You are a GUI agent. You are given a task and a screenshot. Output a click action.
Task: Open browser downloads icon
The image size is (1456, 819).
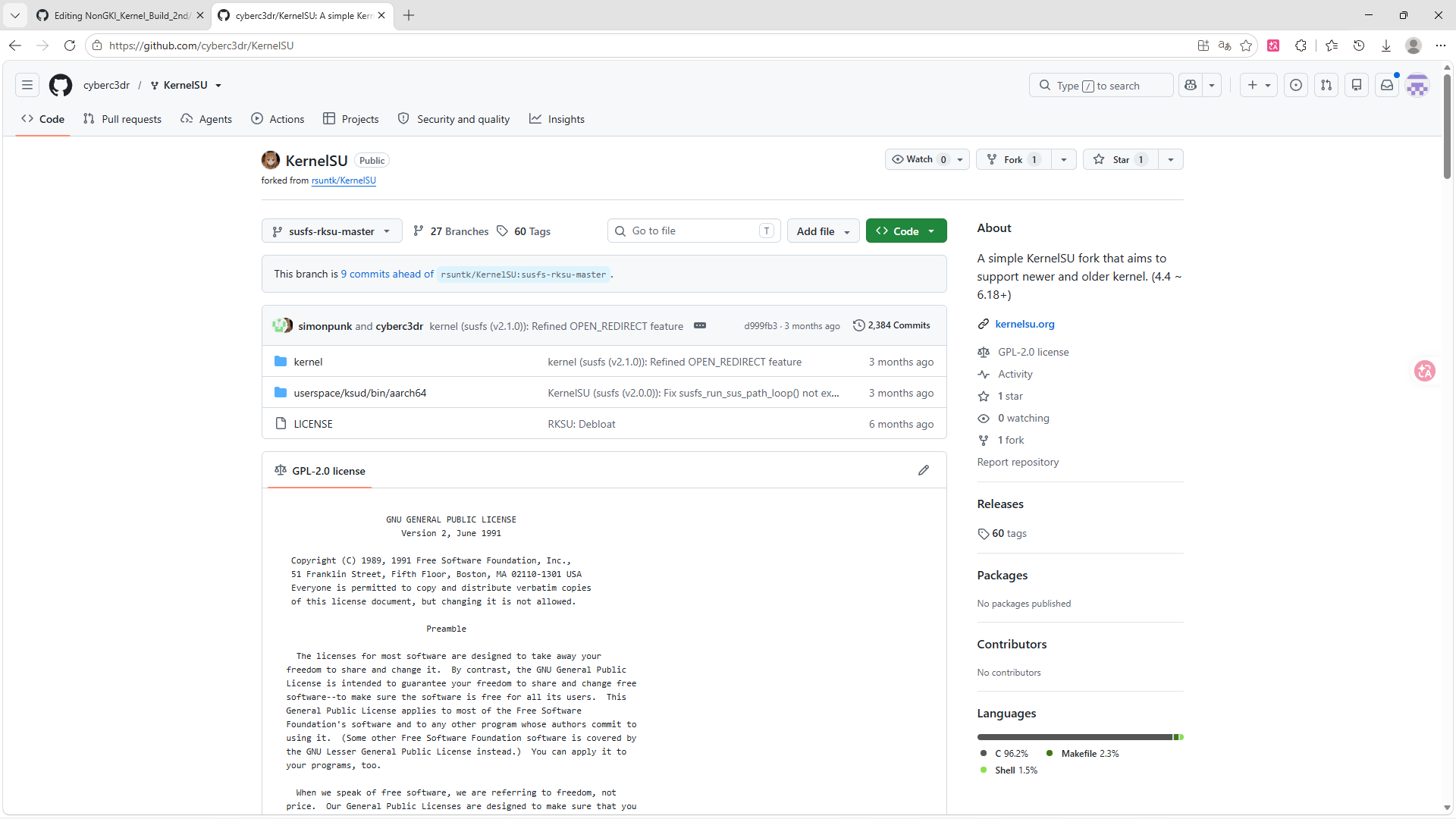[1386, 45]
